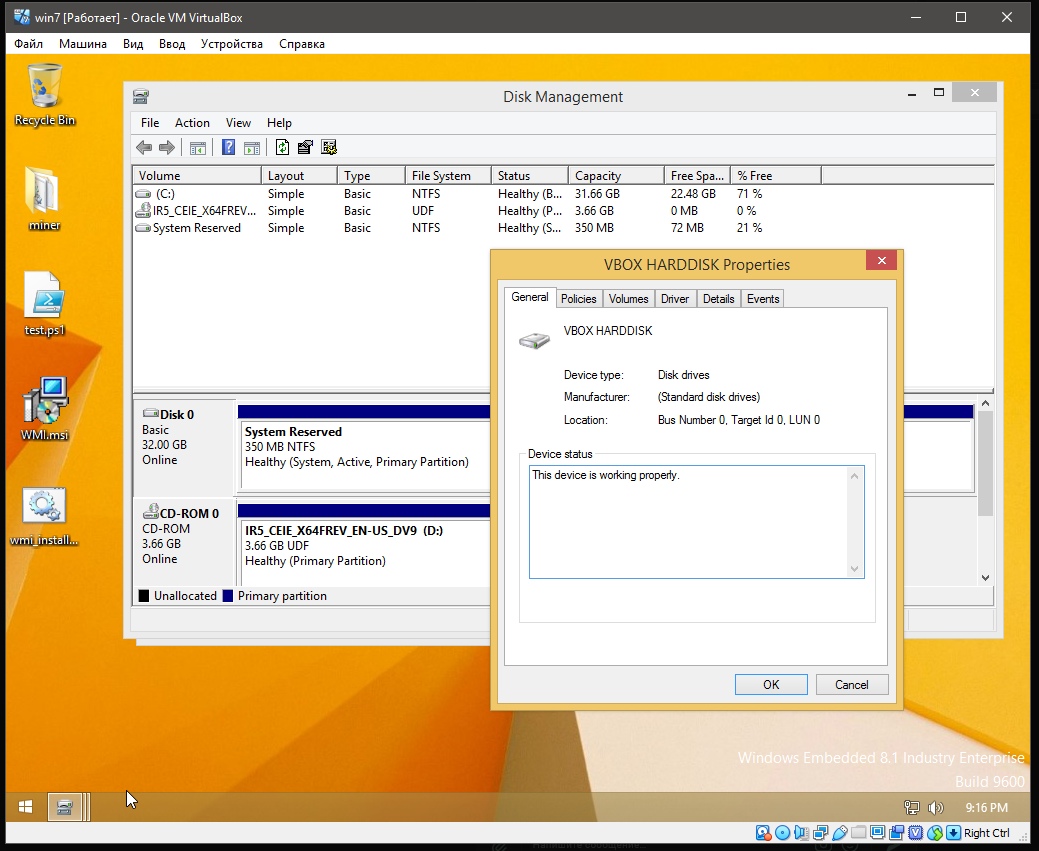Click the VirtualBox display indicator icon
Screen dimensions: 1039x851
click(x=878, y=833)
